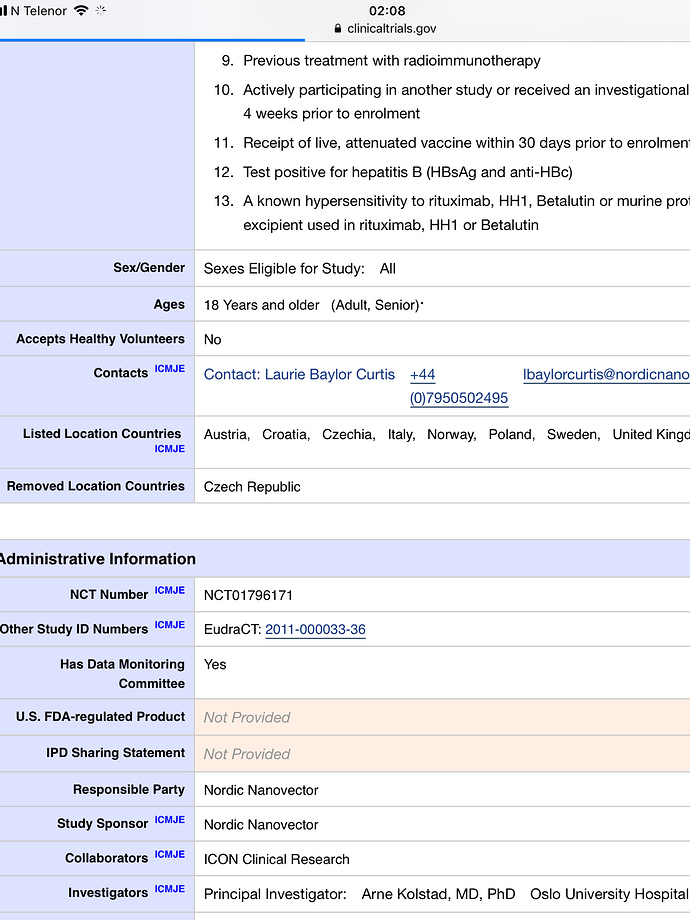The image size is (690, 920).
Task: Click 'Not Provided' in IPD Sharing Statement row
Action: pyautogui.click(x=247, y=754)
